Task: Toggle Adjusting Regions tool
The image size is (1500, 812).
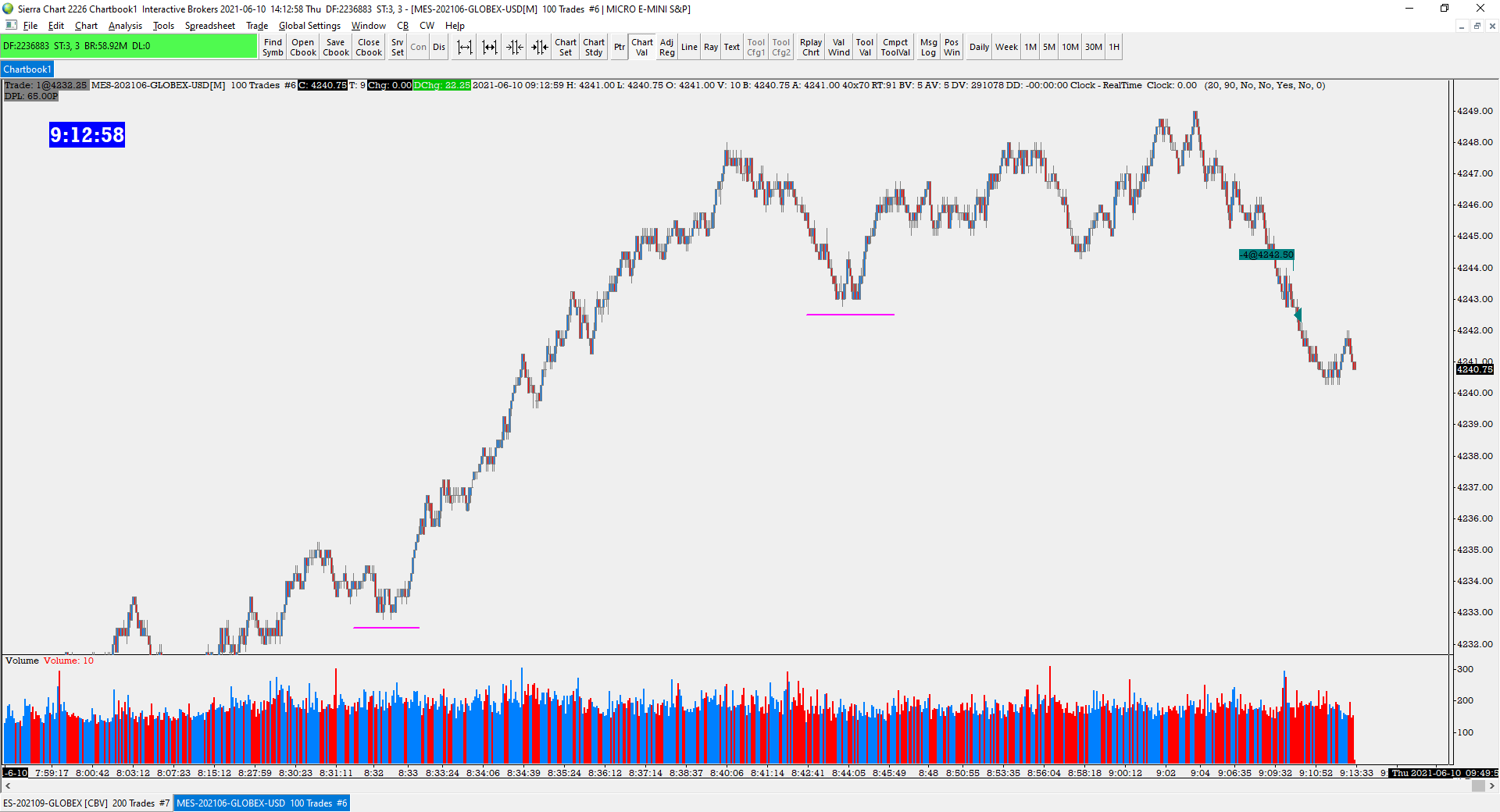Action: point(666,47)
